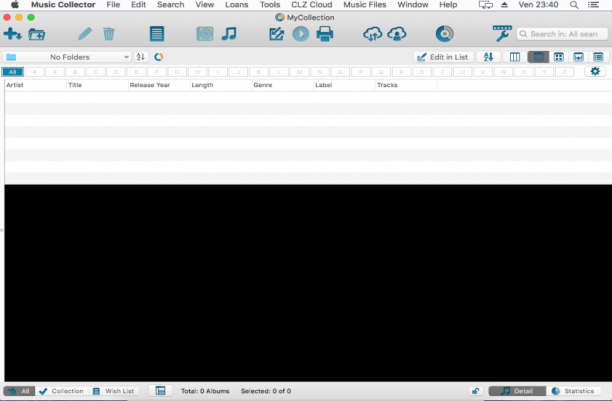Click the round disc scan icon
The height and width of the screenshot is (401, 612).
(445, 34)
